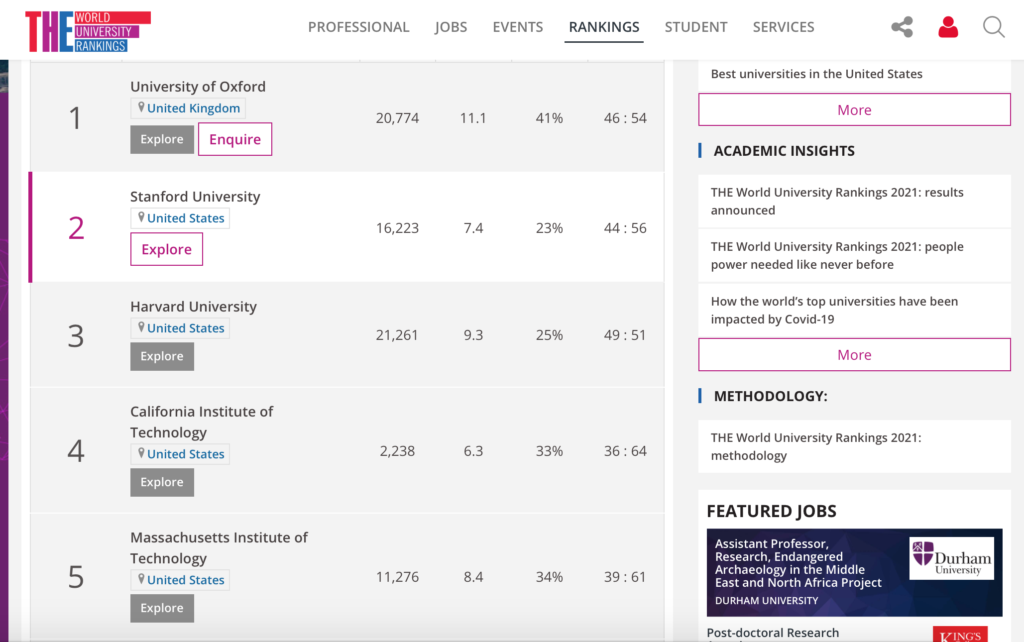The height and width of the screenshot is (642, 1024).
Task: Open the Services menu
Action: coord(783,27)
